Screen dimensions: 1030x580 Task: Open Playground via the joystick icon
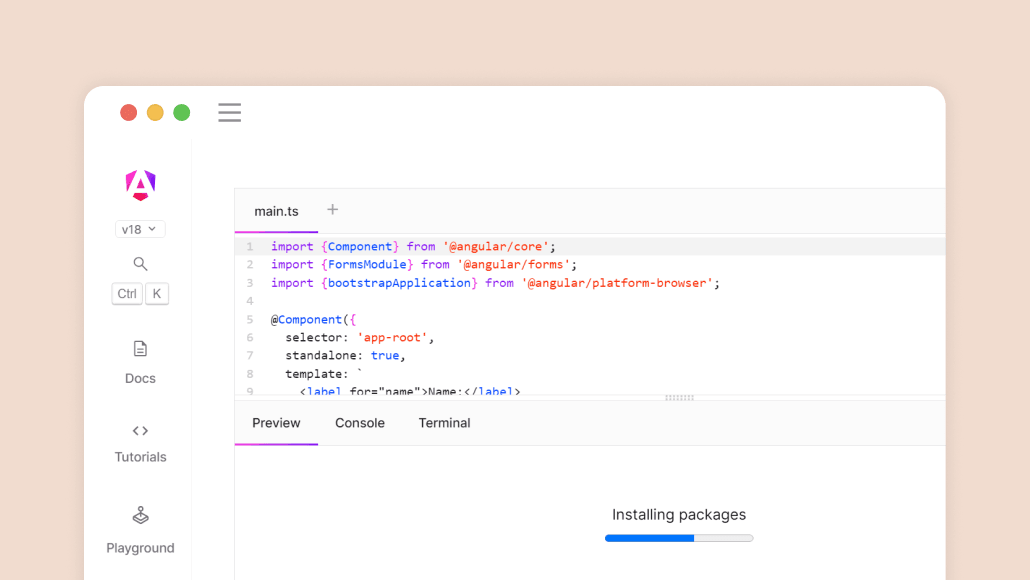tap(140, 516)
